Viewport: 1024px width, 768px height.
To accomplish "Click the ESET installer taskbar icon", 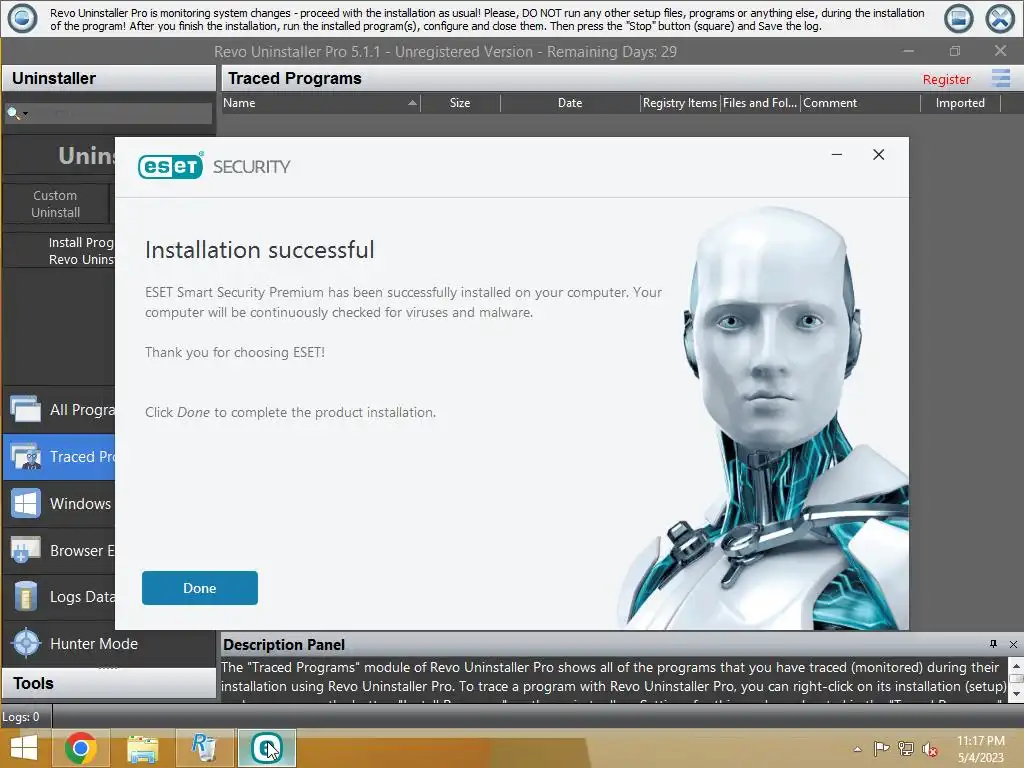I will (266, 748).
